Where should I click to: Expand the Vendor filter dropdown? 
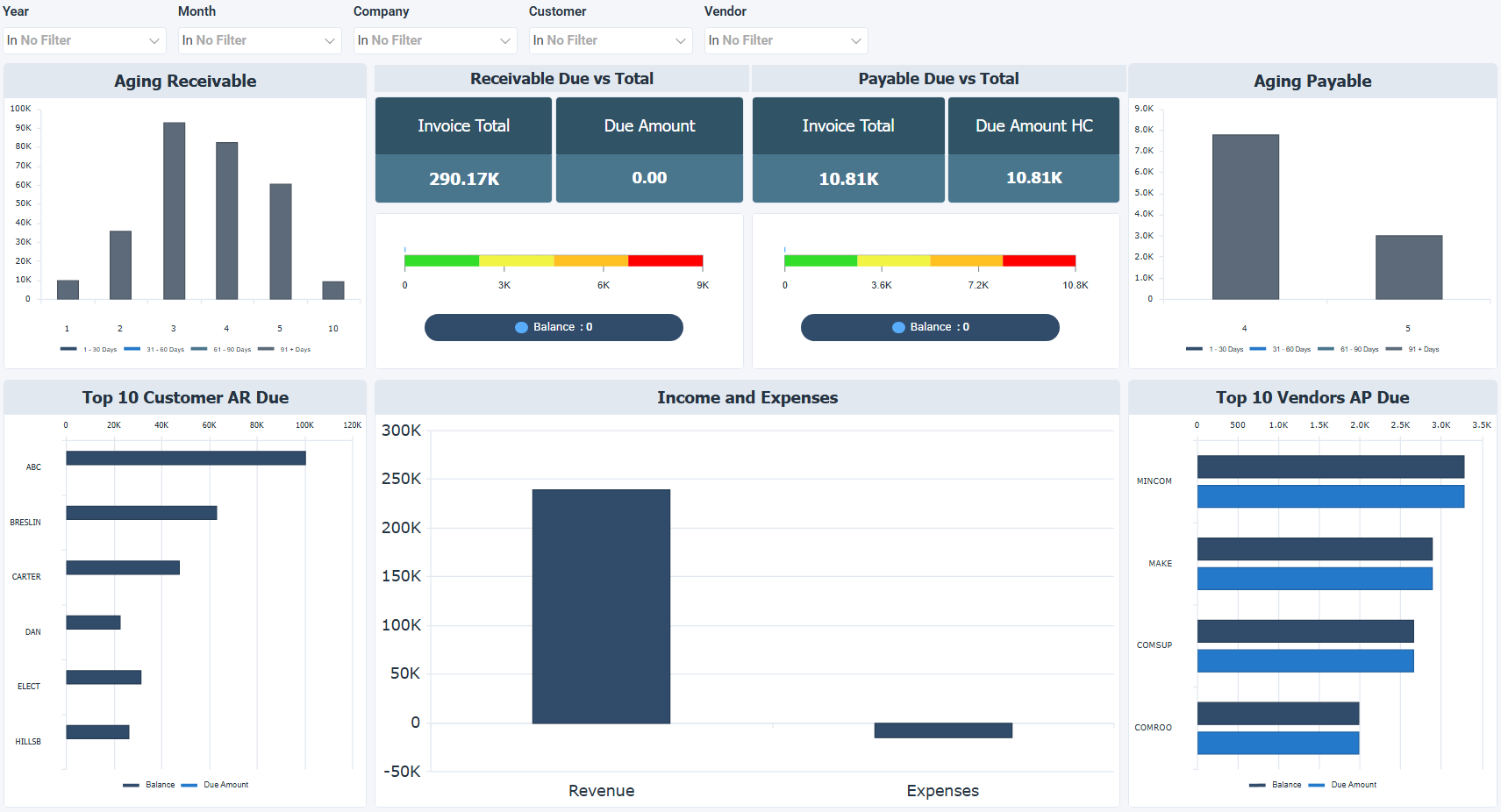pos(786,40)
